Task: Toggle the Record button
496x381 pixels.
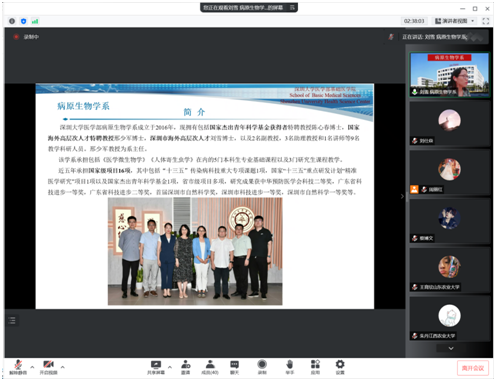Action: 262,367
